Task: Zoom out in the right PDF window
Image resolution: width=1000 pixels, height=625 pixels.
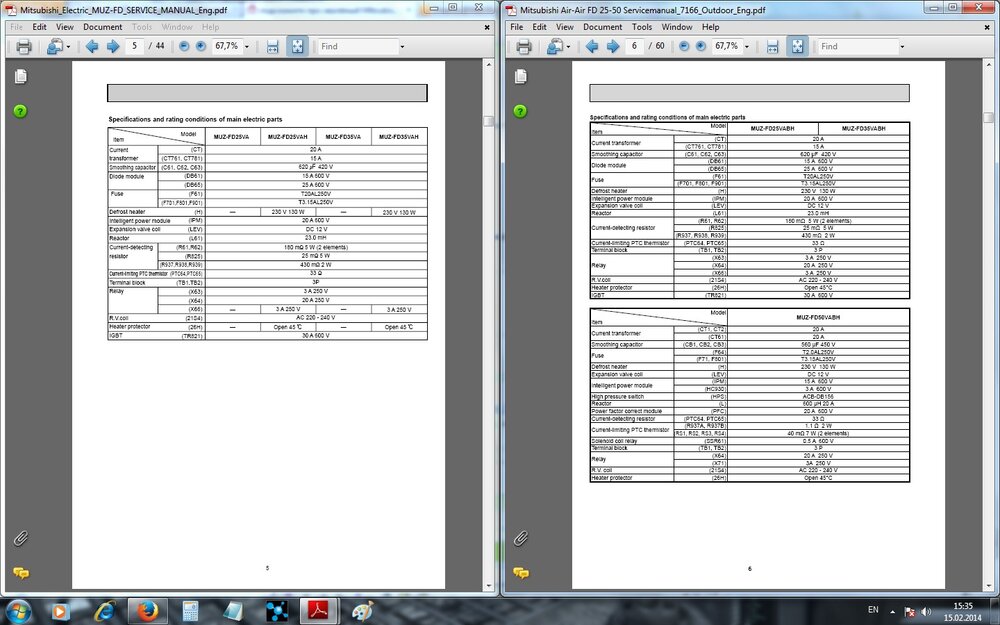Action: [x=684, y=47]
